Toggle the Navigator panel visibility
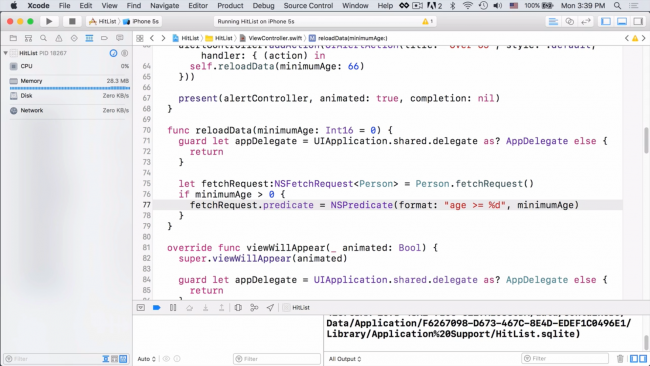Image resolution: width=650 pixels, height=366 pixels. 606,21
